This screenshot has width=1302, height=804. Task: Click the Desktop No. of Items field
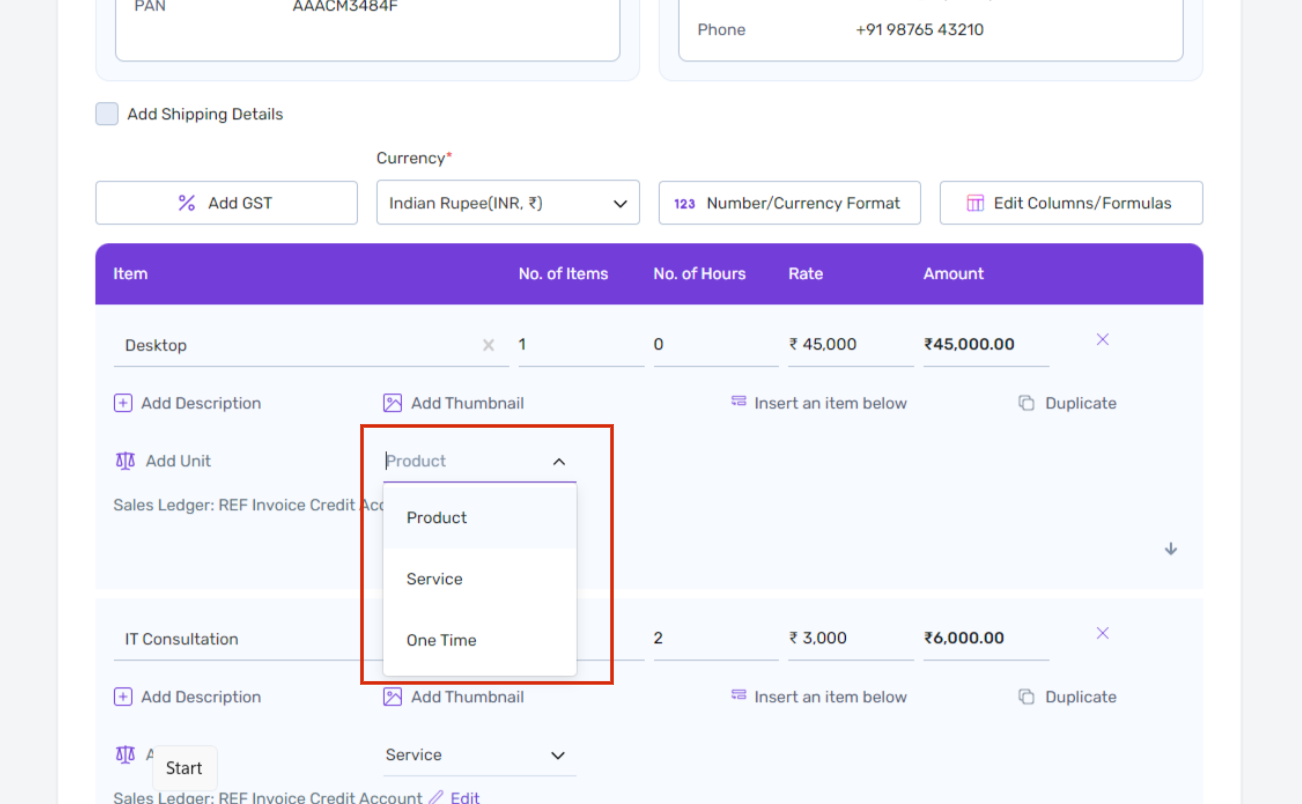pyautogui.click(x=581, y=345)
